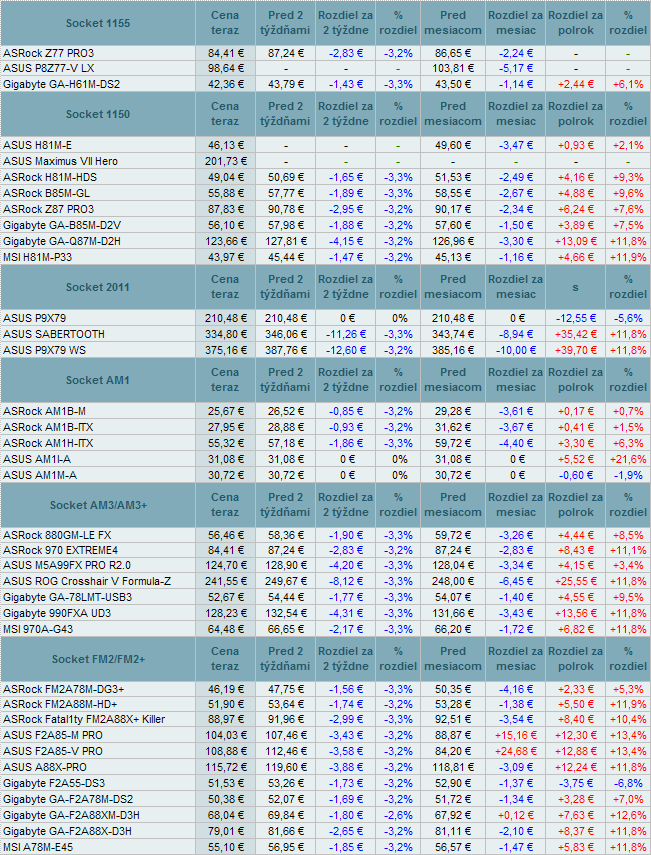The height and width of the screenshot is (855, 651).
Task: Click the -12,55 € half-year value for ASUS P9X79
Action: click(576, 318)
